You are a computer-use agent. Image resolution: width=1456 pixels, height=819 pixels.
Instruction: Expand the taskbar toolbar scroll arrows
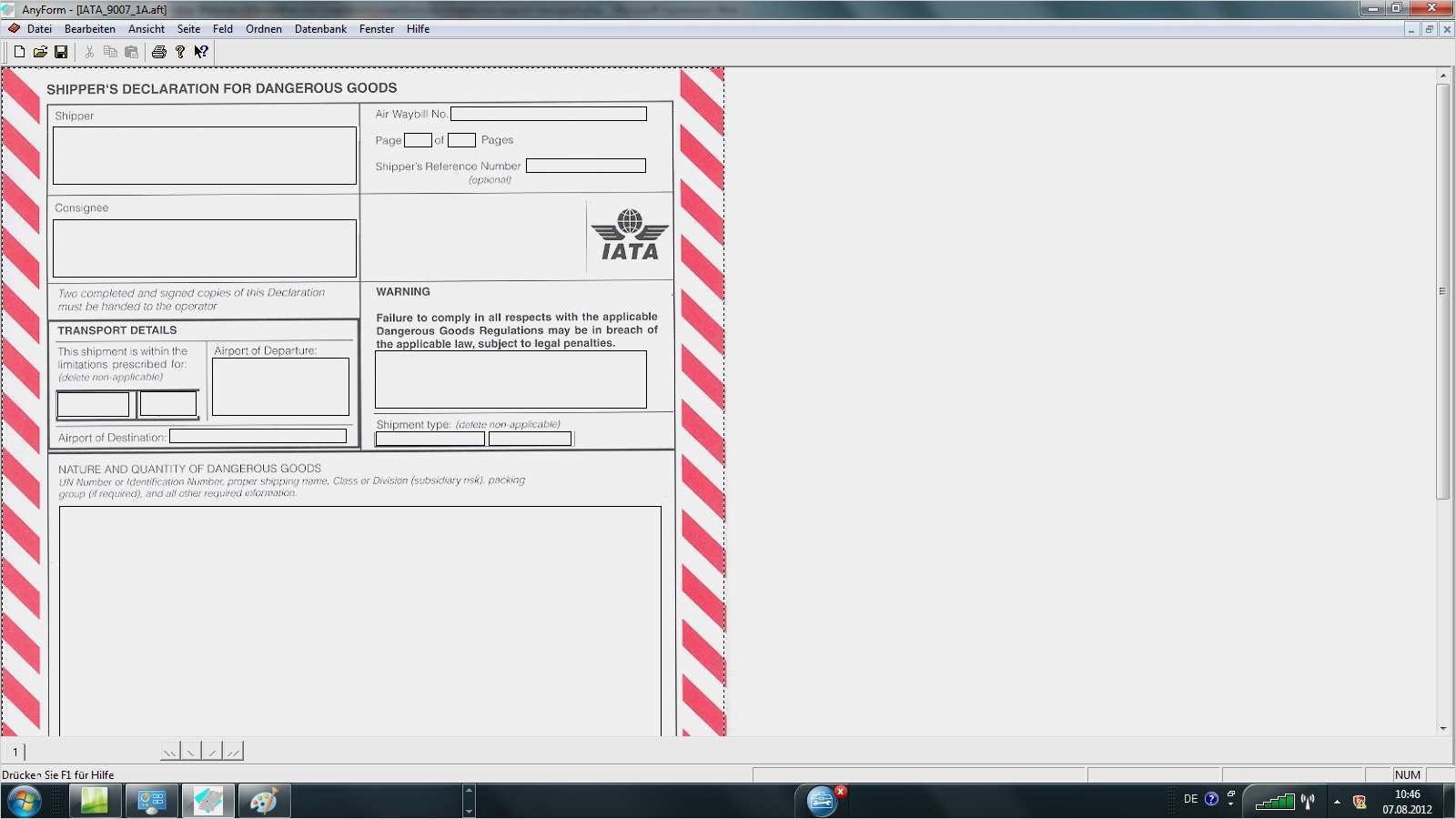point(469,801)
